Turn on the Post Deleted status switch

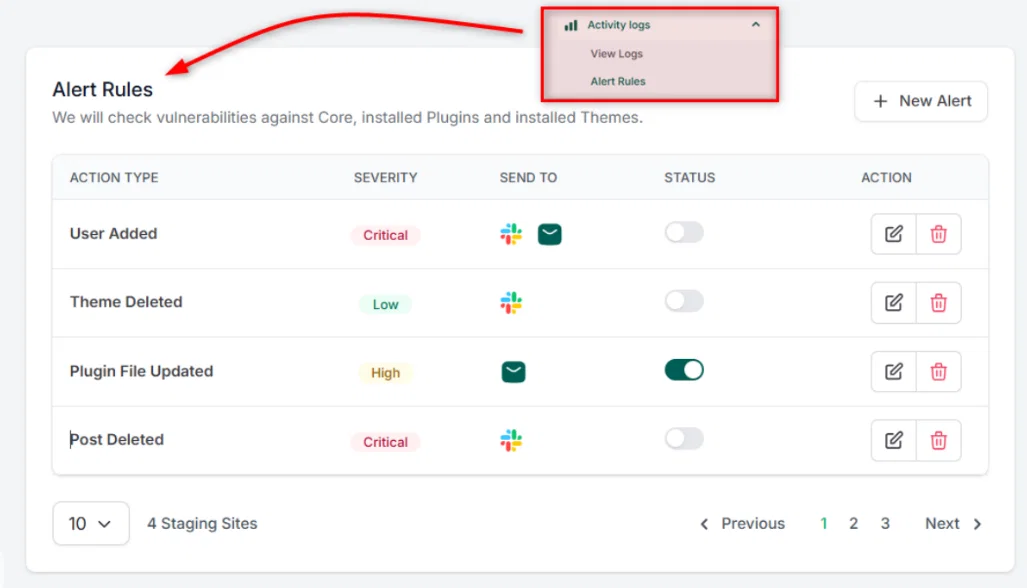(684, 438)
